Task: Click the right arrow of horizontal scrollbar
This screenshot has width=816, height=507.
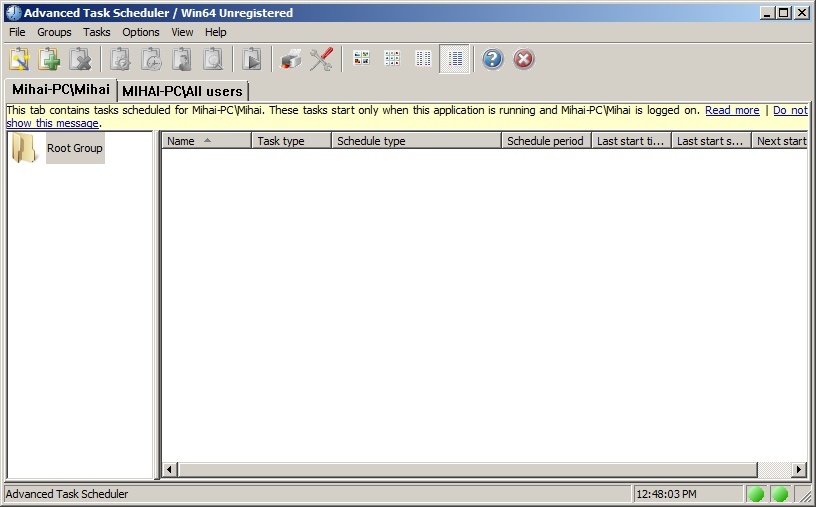Action: 799,470
